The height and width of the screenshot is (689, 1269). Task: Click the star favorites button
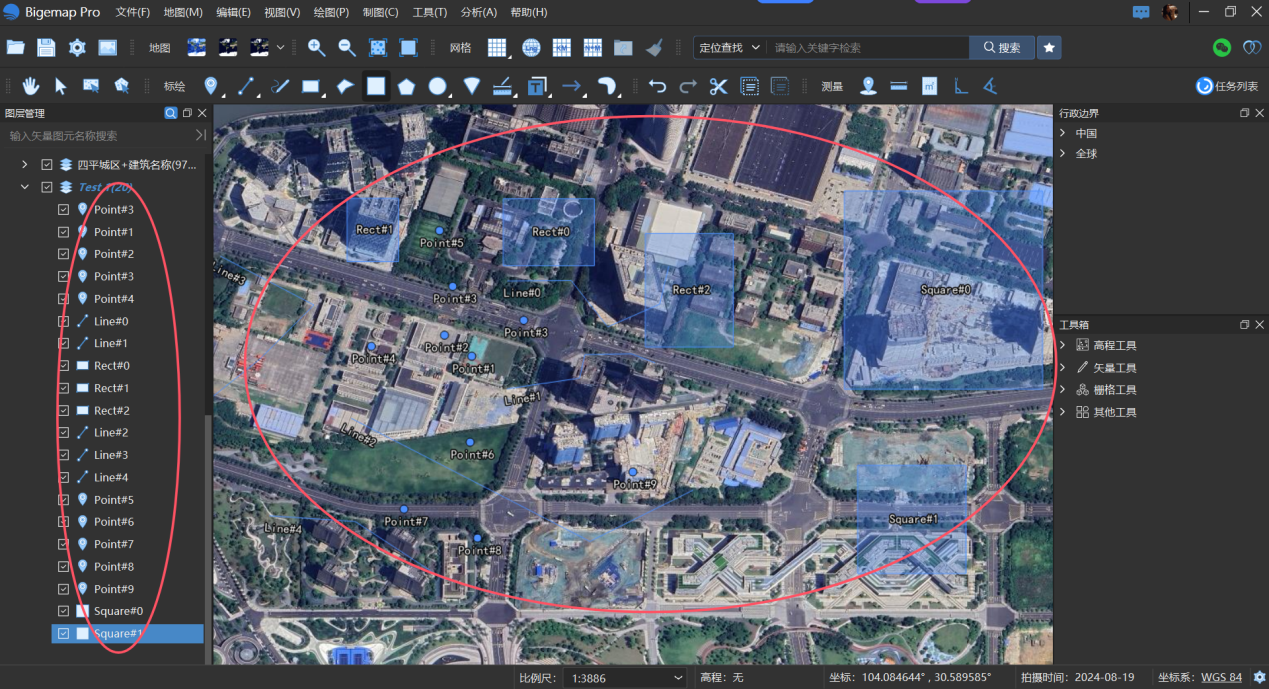[x=1049, y=47]
